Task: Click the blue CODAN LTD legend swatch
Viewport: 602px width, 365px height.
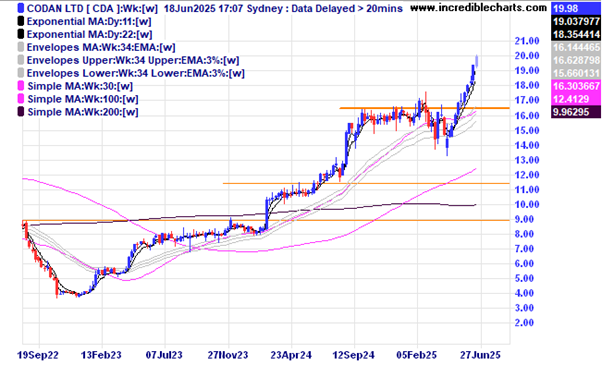Action: (21, 8)
